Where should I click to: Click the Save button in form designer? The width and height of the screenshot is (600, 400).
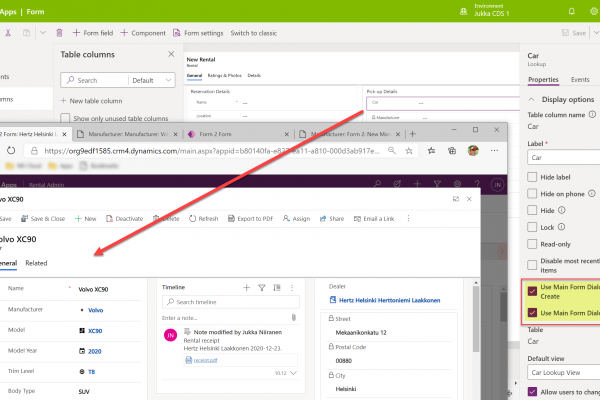tap(574, 33)
